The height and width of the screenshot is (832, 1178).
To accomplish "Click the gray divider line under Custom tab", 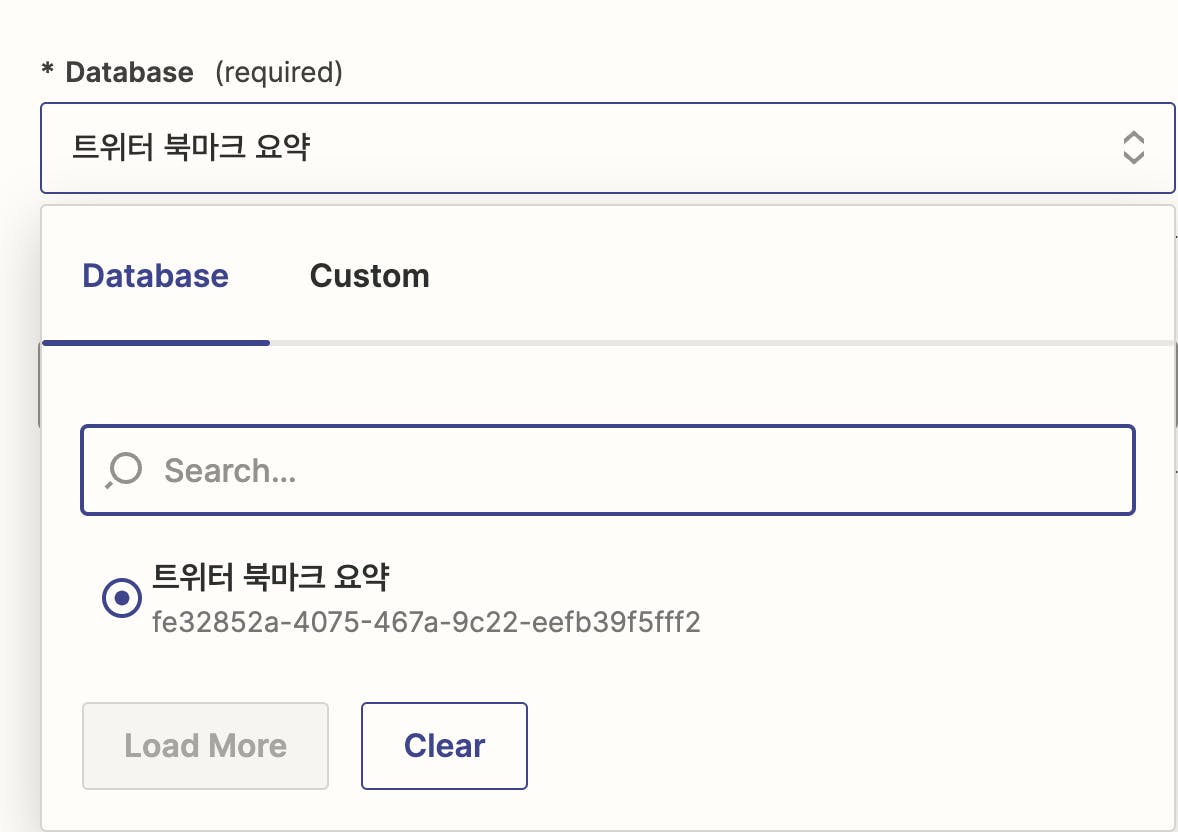I will click(x=721, y=343).
